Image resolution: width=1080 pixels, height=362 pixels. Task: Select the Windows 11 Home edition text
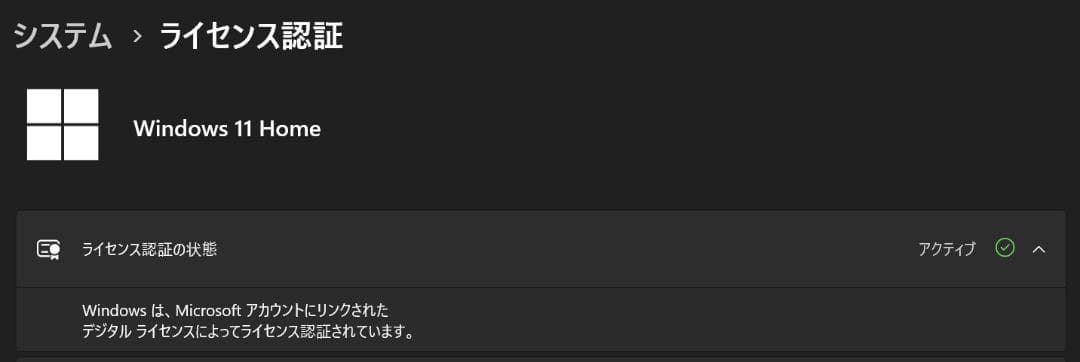[227, 129]
